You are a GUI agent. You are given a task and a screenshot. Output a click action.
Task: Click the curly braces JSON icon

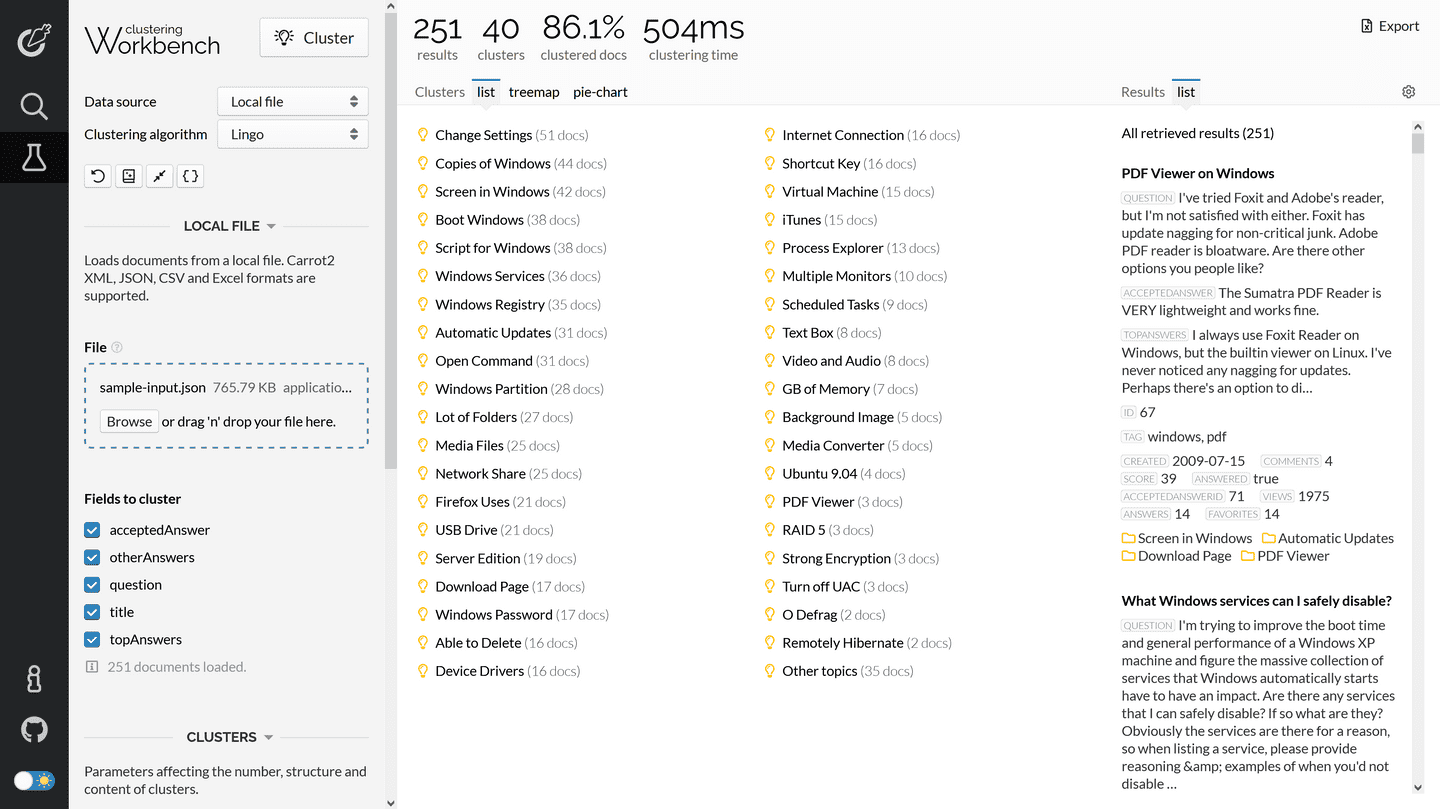190,176
